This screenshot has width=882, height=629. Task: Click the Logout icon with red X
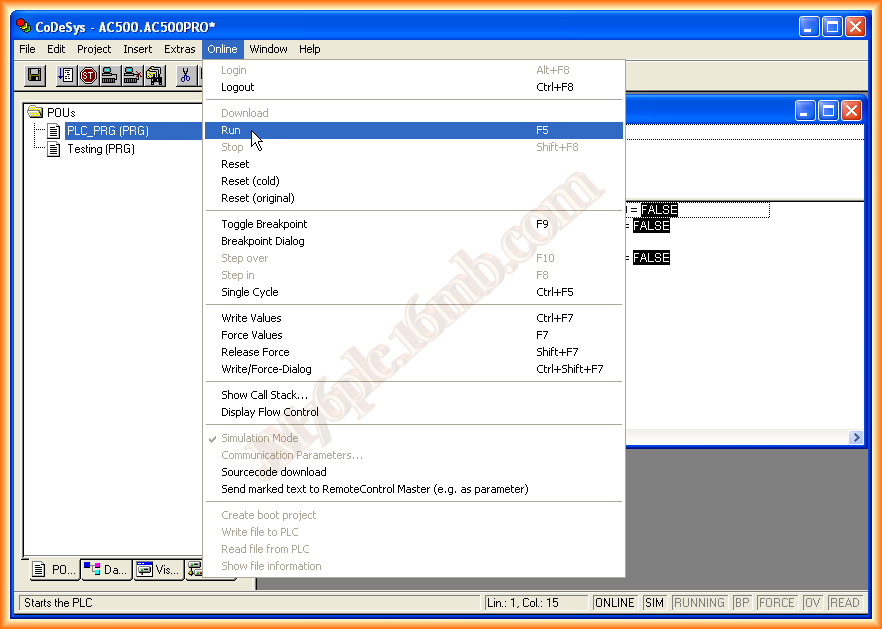[132, 75]
